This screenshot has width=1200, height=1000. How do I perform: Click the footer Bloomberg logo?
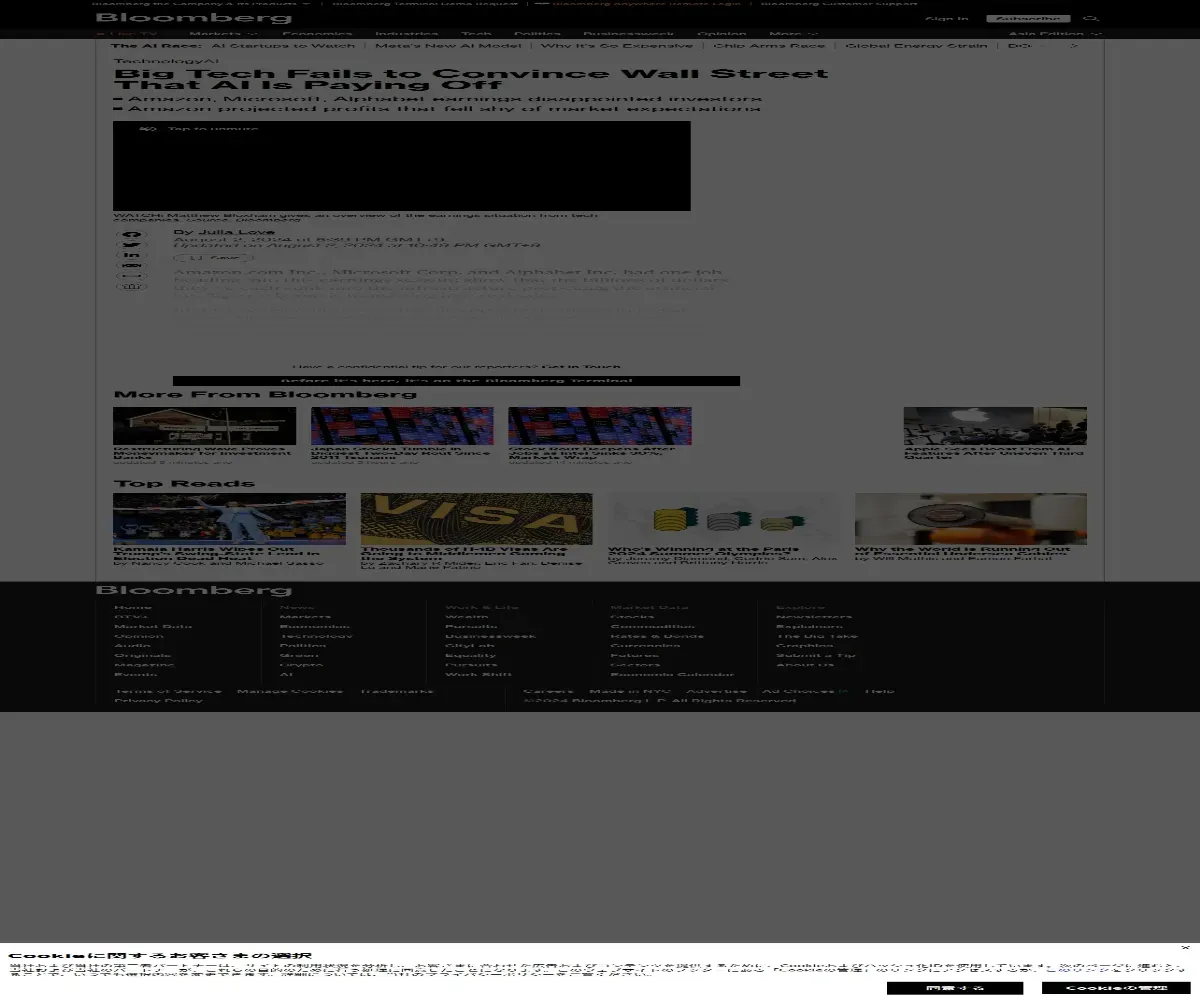point(194,591)
